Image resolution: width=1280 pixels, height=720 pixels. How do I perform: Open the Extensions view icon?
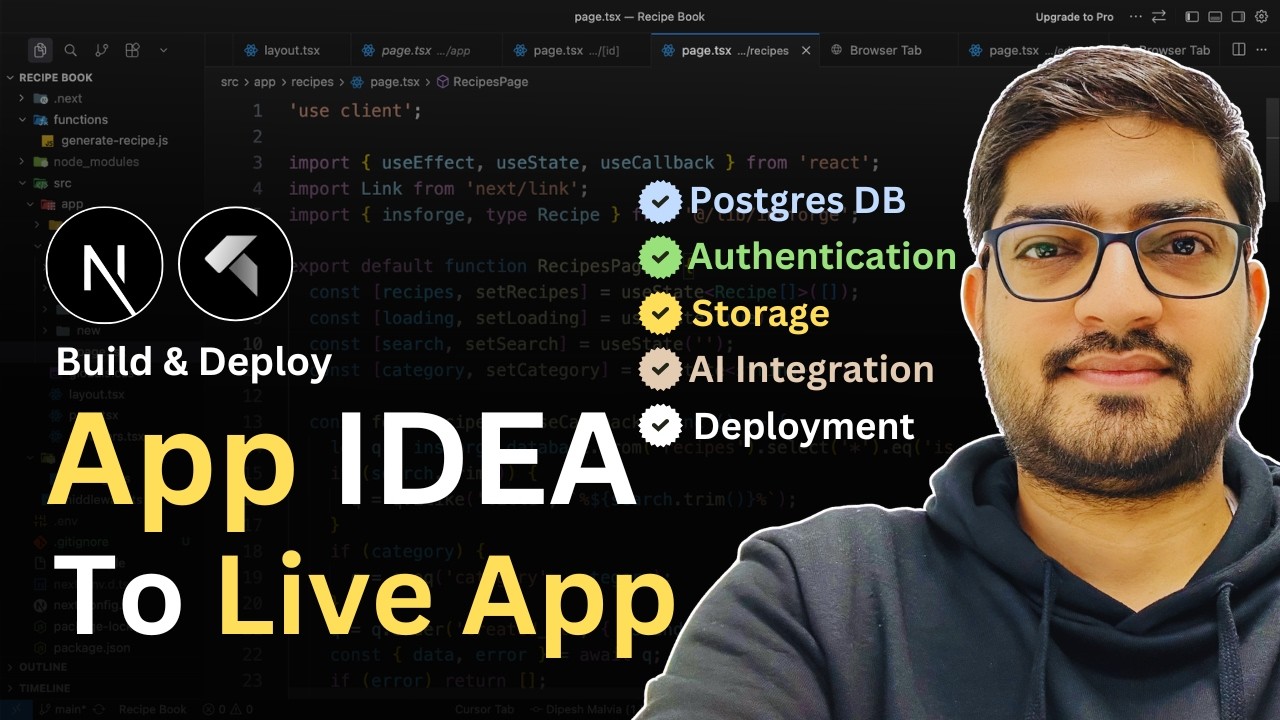[x=132, y=50]
